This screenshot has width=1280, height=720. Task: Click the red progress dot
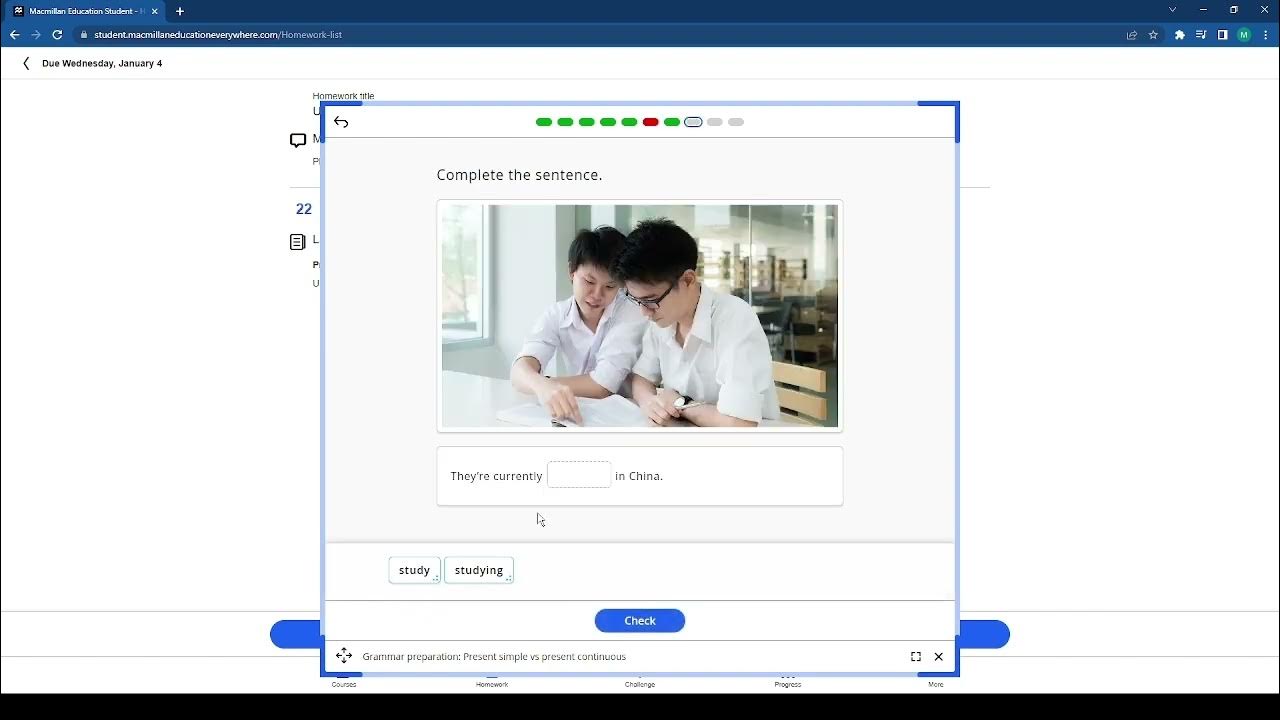pyautogui.click(x=651, y=122)
